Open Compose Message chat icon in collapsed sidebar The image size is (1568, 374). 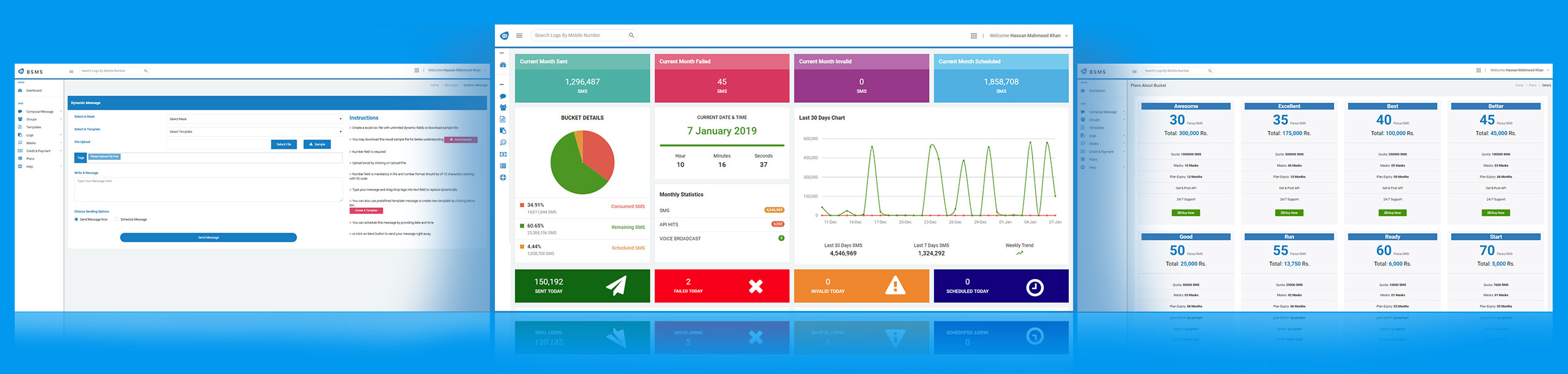click(503, 97)
